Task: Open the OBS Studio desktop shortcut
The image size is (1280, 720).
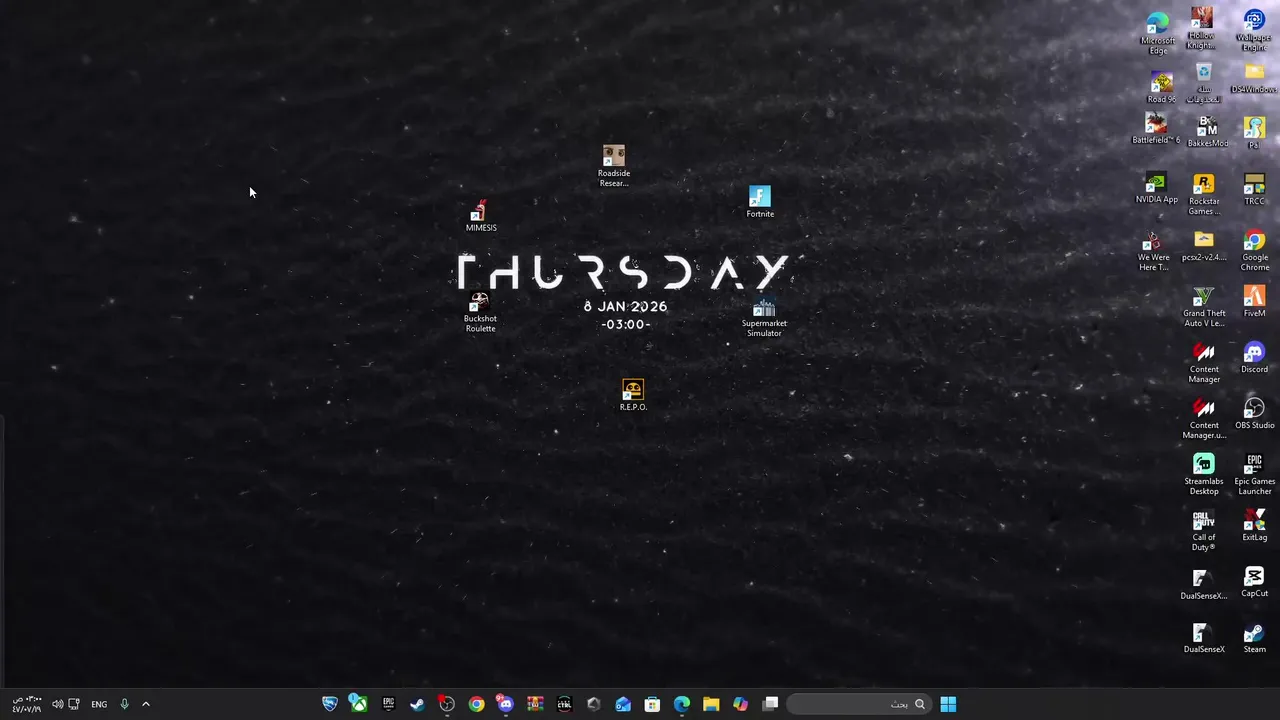Action: coord(1254,414)
